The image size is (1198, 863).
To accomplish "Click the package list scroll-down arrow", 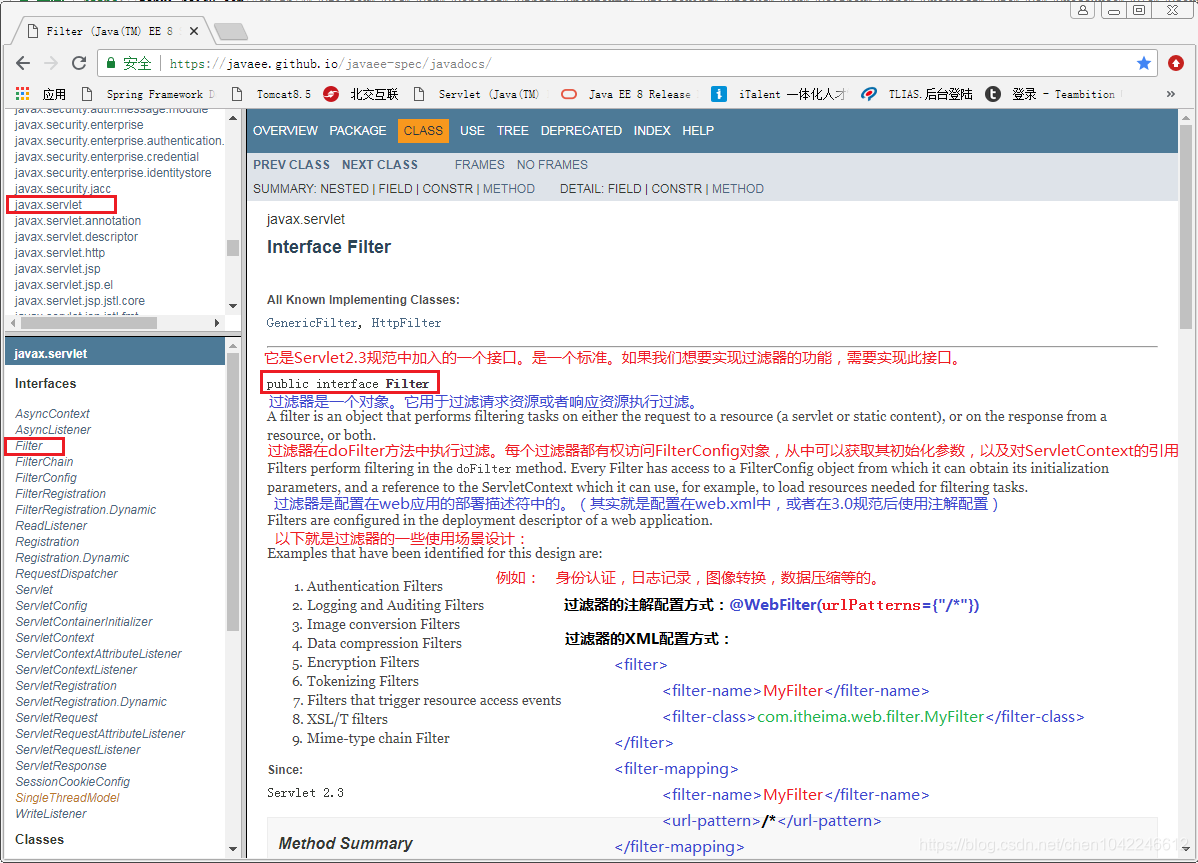I will click(233, 305).
